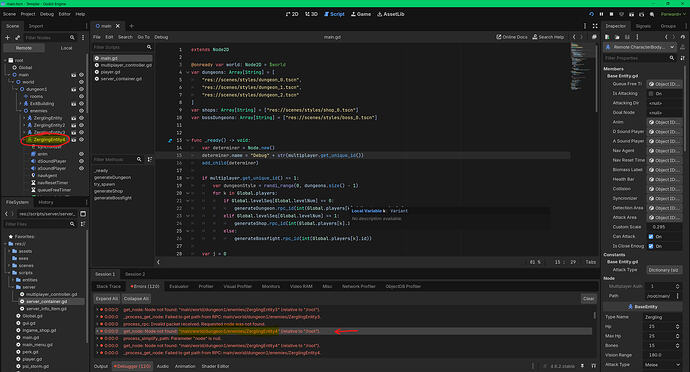Pause the running project
690x372 pixels.
[x=601, y=14]
